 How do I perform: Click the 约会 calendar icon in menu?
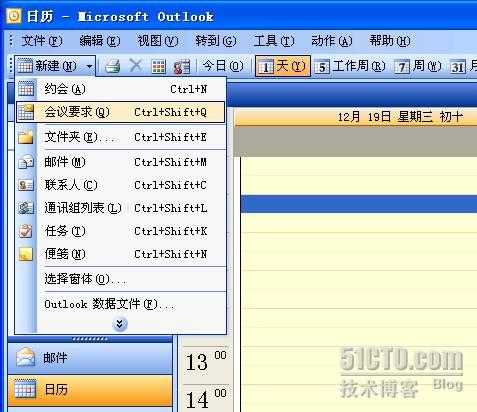[26, 89]
